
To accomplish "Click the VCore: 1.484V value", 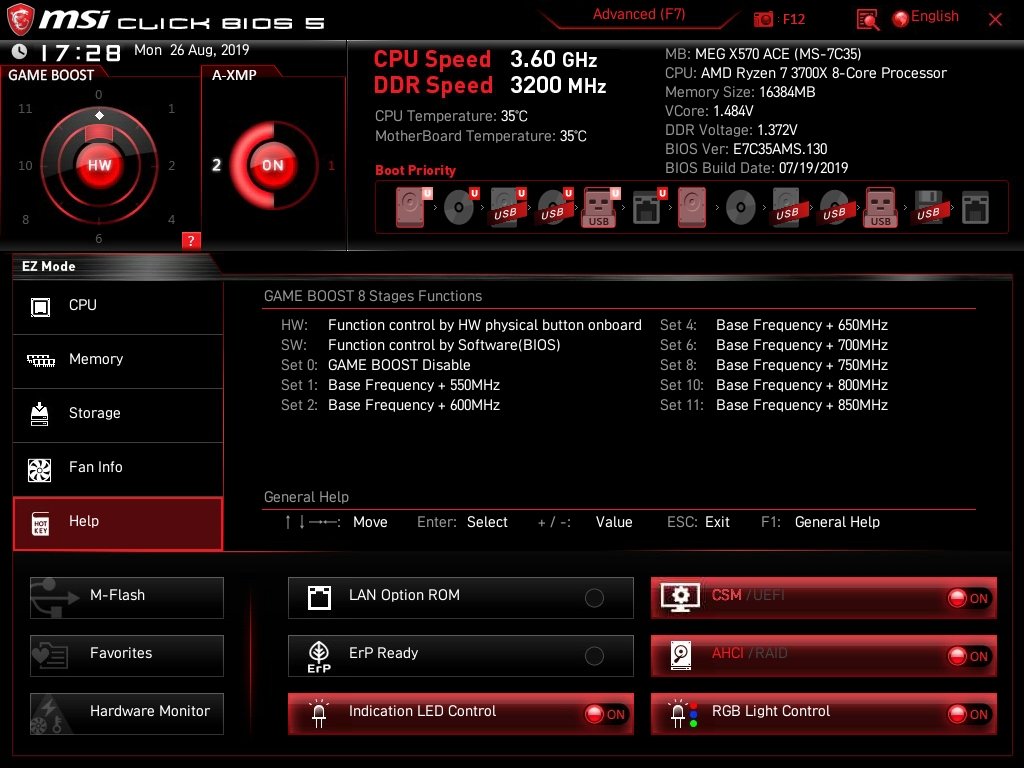I will [733, 111].
